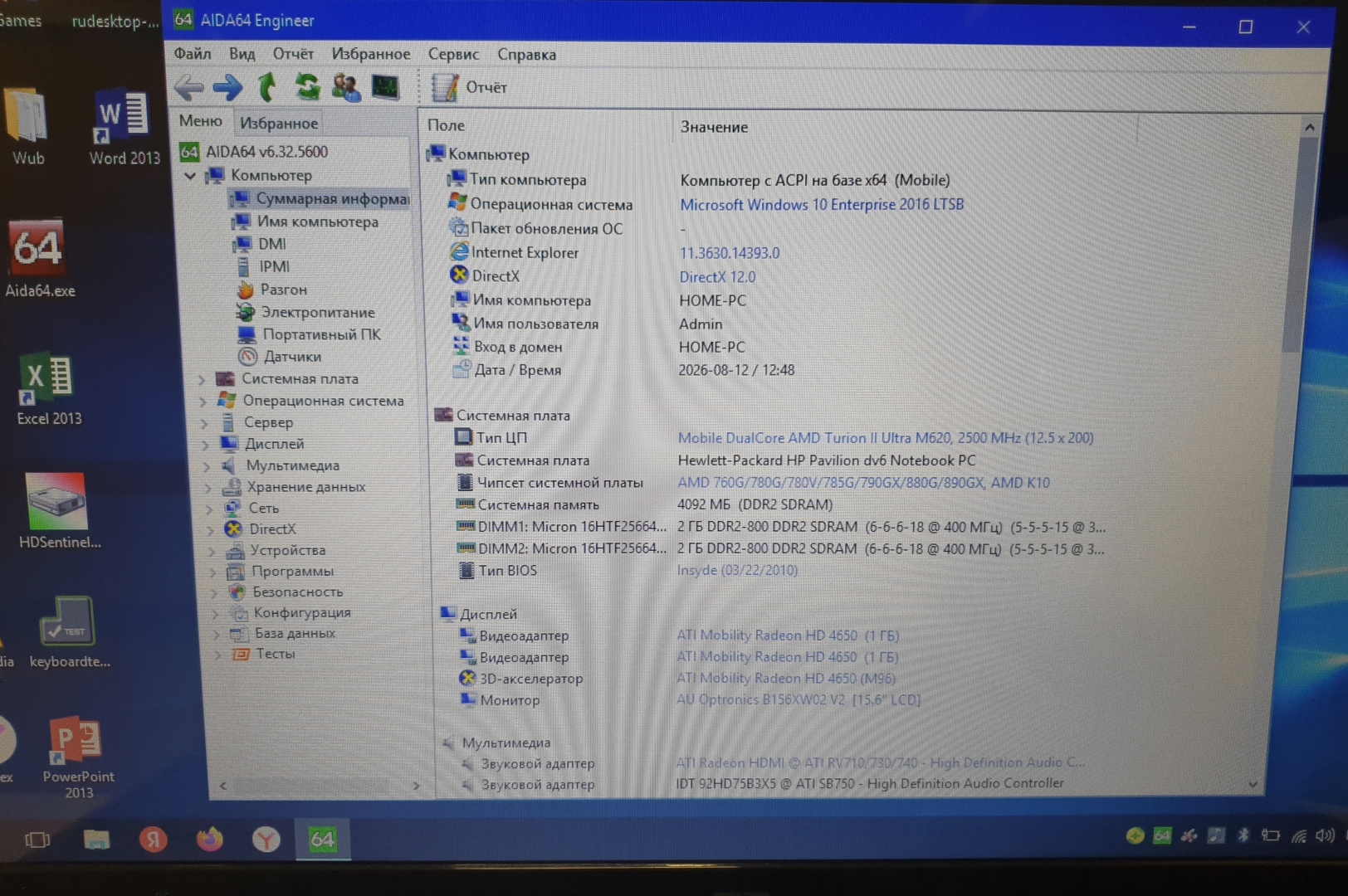Select the Устройства tree item
Viewport: 1348px width, 896px height.
[x=276, y=550]
